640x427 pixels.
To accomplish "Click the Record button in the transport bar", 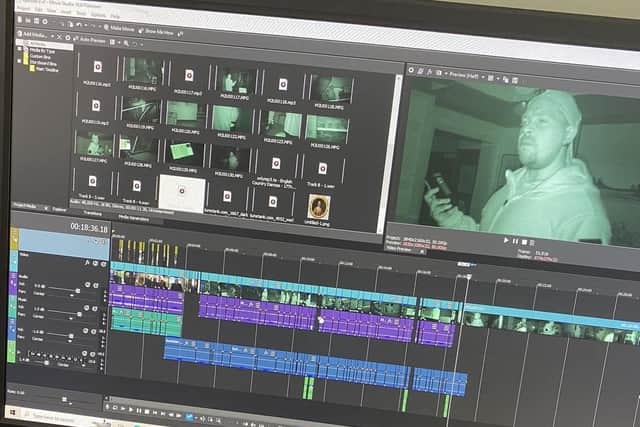I will pyautogui.click(x=107, y=407).
